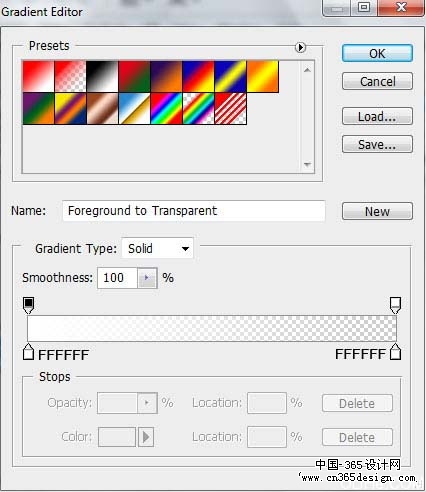426x492 pixels.
Task: Select the right transparent opacity stop
Action: click(x=395, y=305)
